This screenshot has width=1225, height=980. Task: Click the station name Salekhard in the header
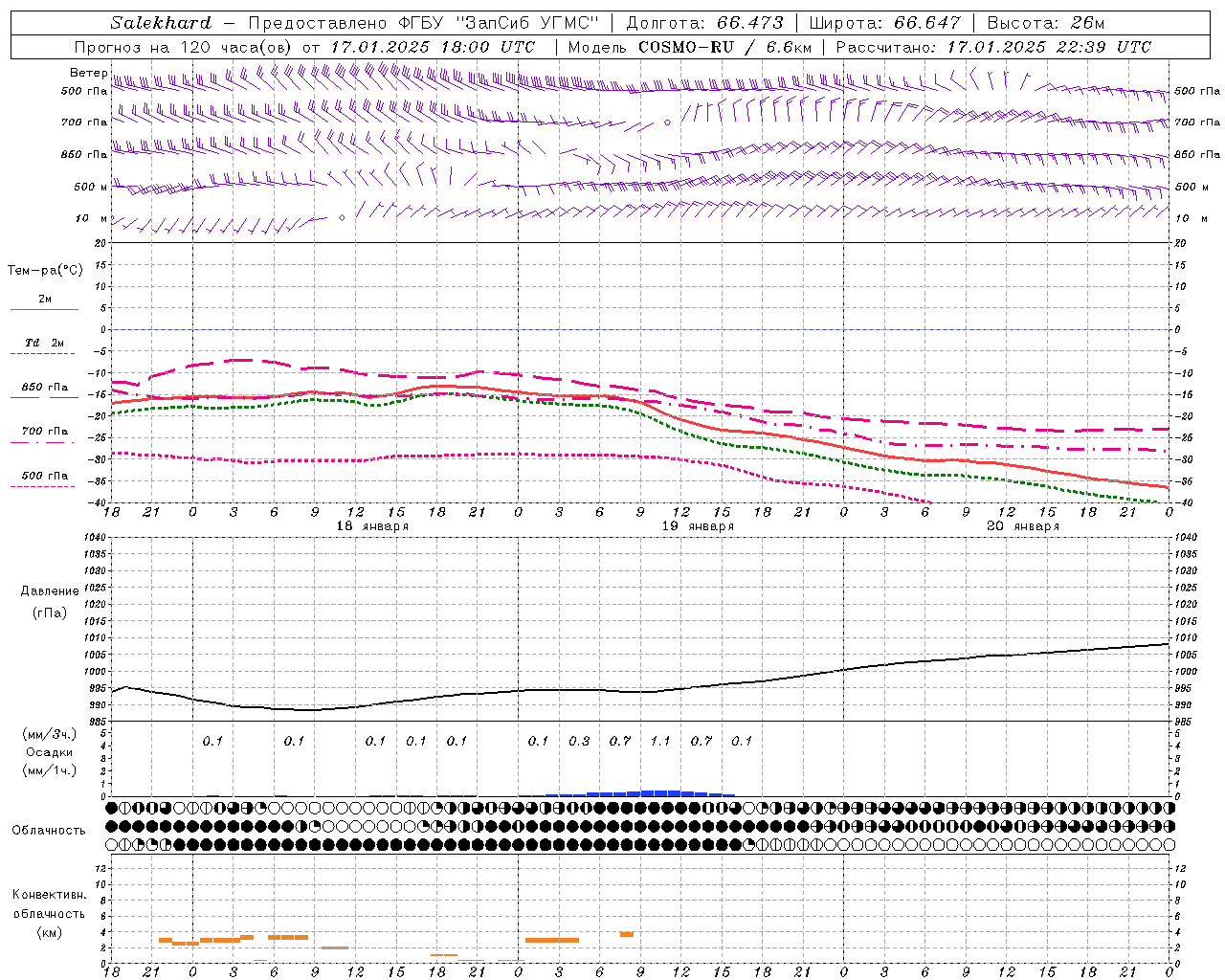[161, 23]
